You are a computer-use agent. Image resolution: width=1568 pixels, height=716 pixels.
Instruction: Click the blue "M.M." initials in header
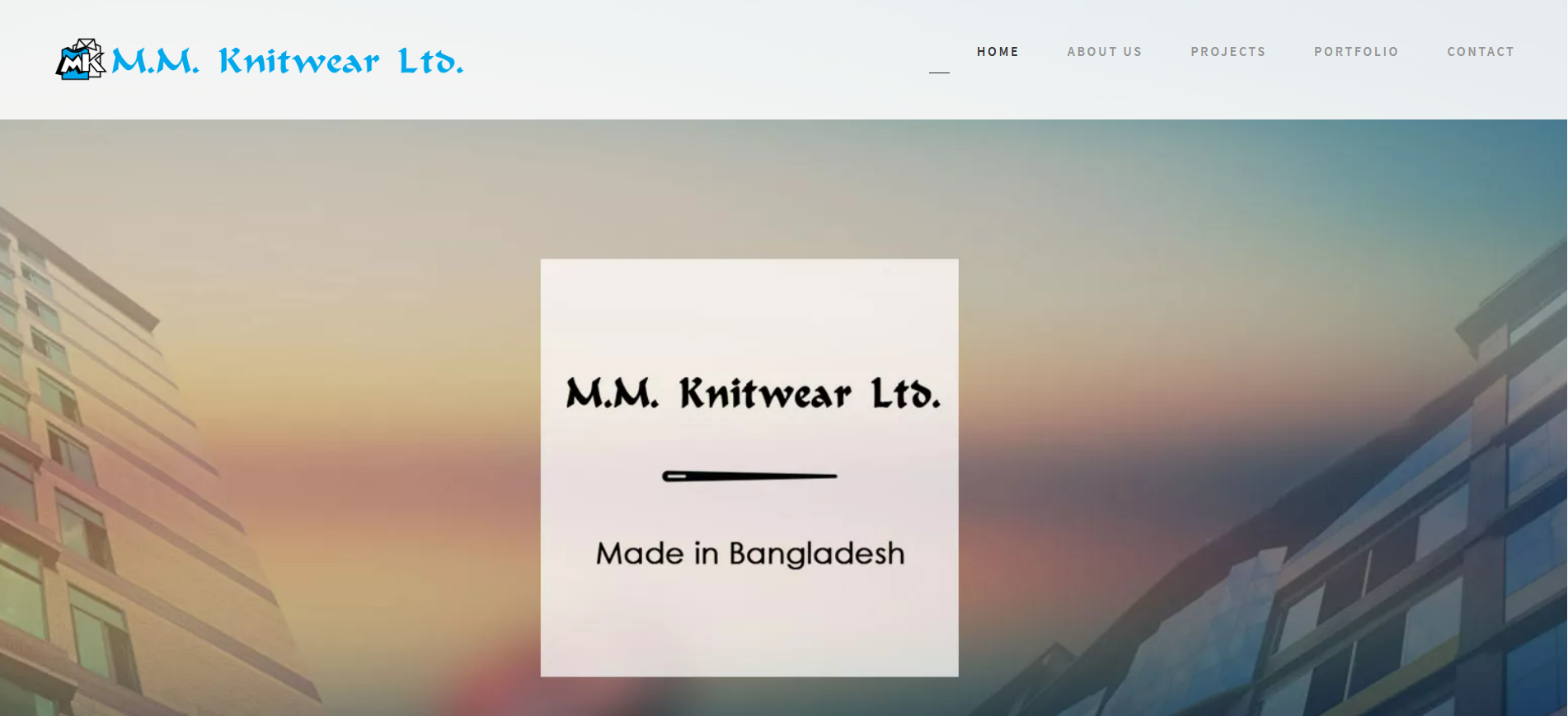[155, 61]
